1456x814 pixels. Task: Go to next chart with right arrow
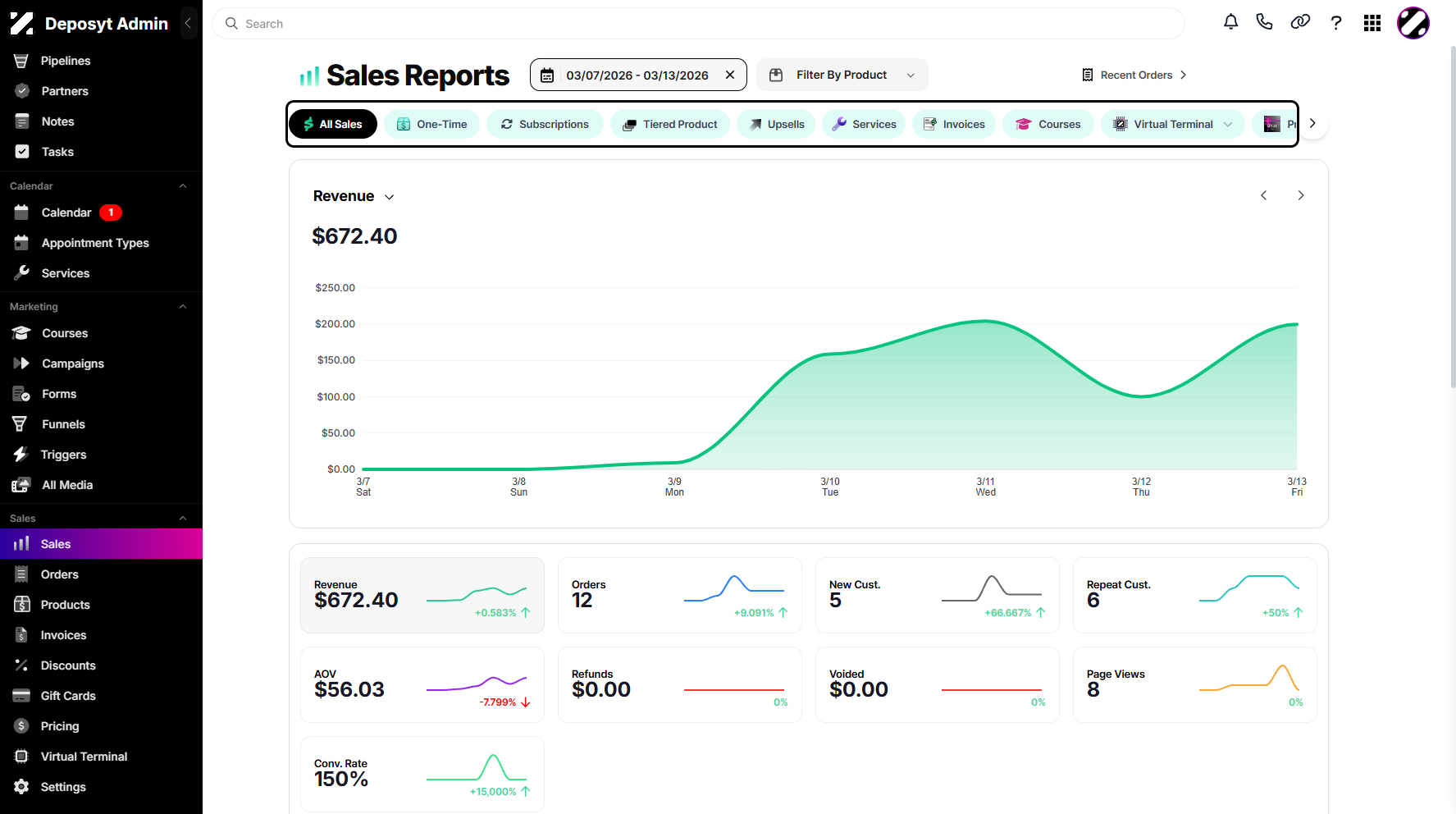click(1301, 195)
